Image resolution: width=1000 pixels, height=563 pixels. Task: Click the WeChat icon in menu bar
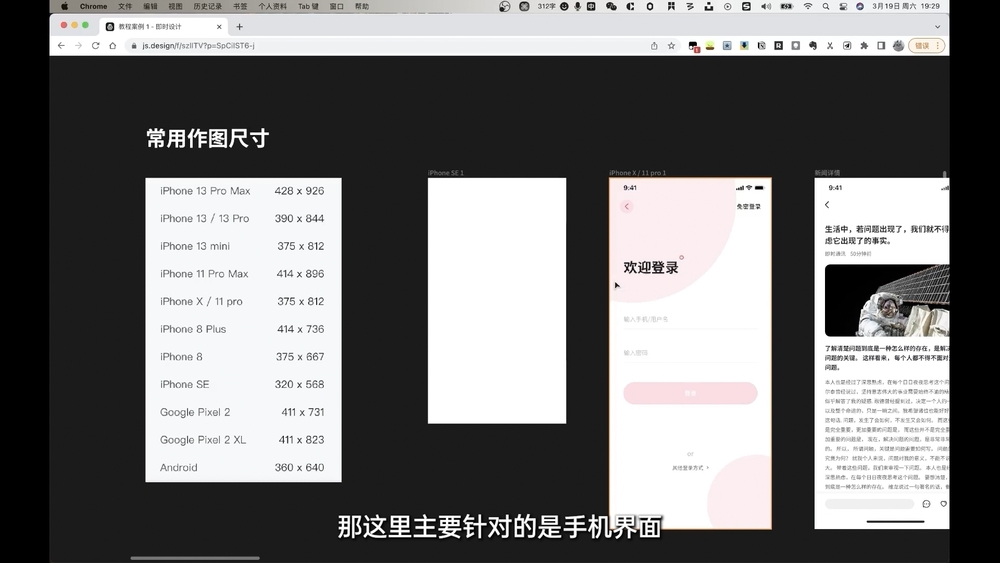[x=611, y=6]
